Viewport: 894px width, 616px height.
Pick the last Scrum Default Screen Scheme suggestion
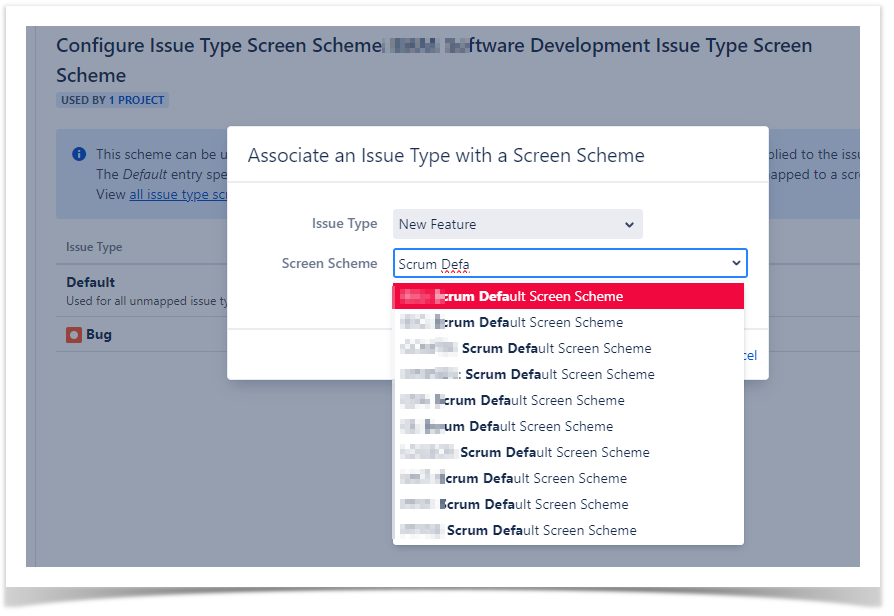(568, 530)
